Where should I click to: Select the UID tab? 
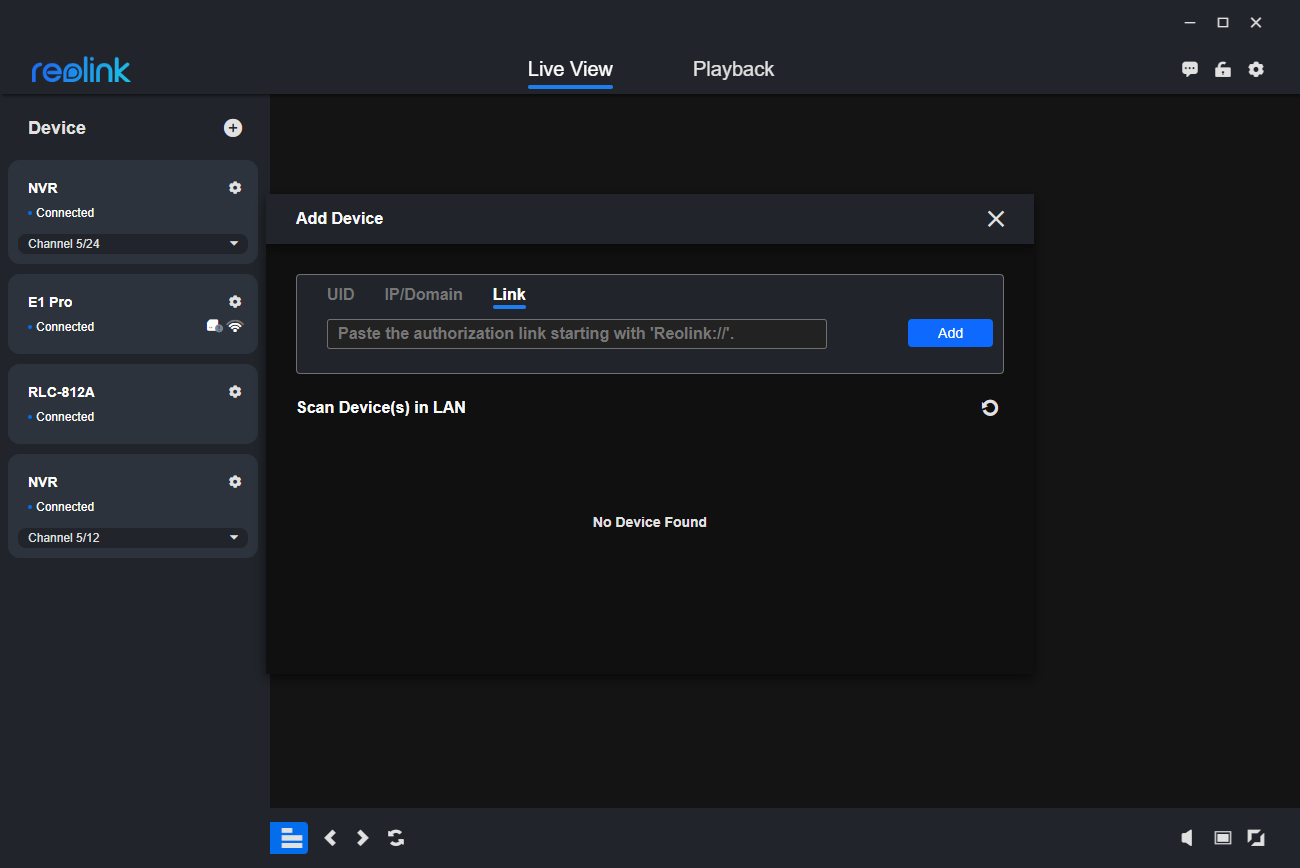pyautogui.click(x=341, y=295)
